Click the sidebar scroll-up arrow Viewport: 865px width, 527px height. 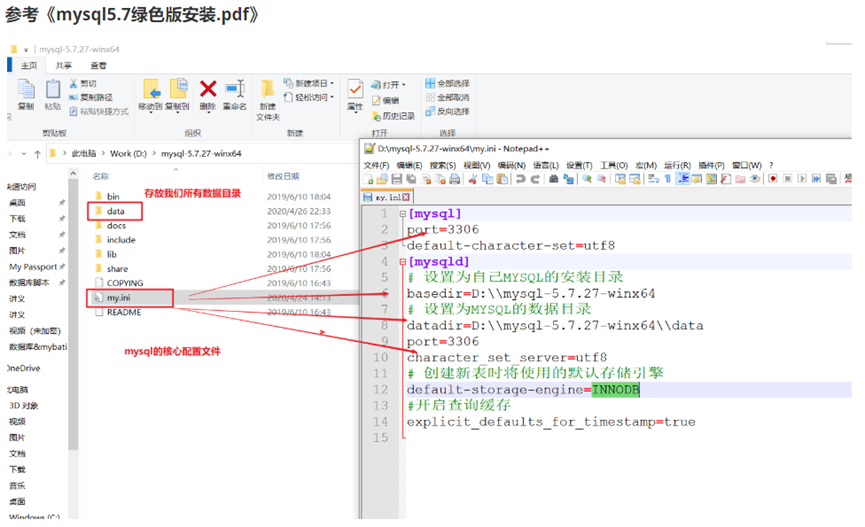click(73, 174)
